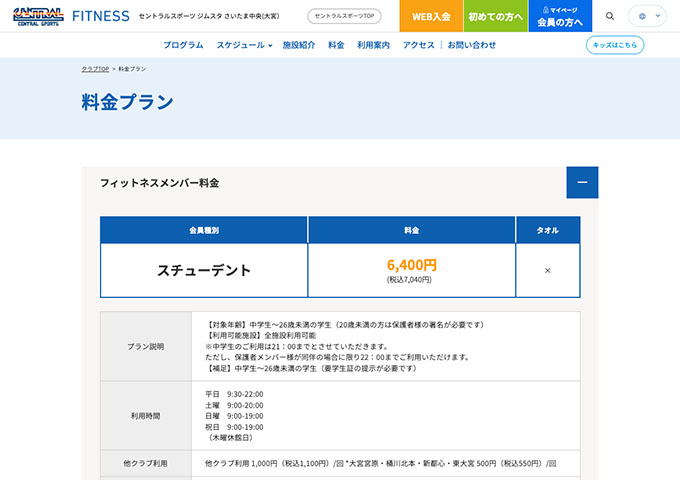This screenshot has width=680, height=480.
Task: Click the プラン説明 row label
Action: click(146, 346)
